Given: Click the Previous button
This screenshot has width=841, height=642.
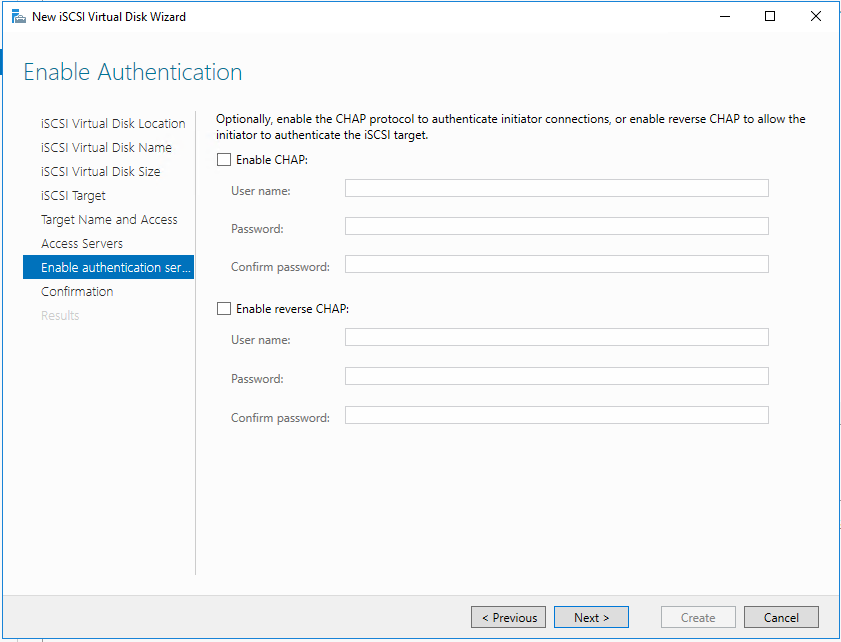Looking at the screenshot, I should (508, 617).
